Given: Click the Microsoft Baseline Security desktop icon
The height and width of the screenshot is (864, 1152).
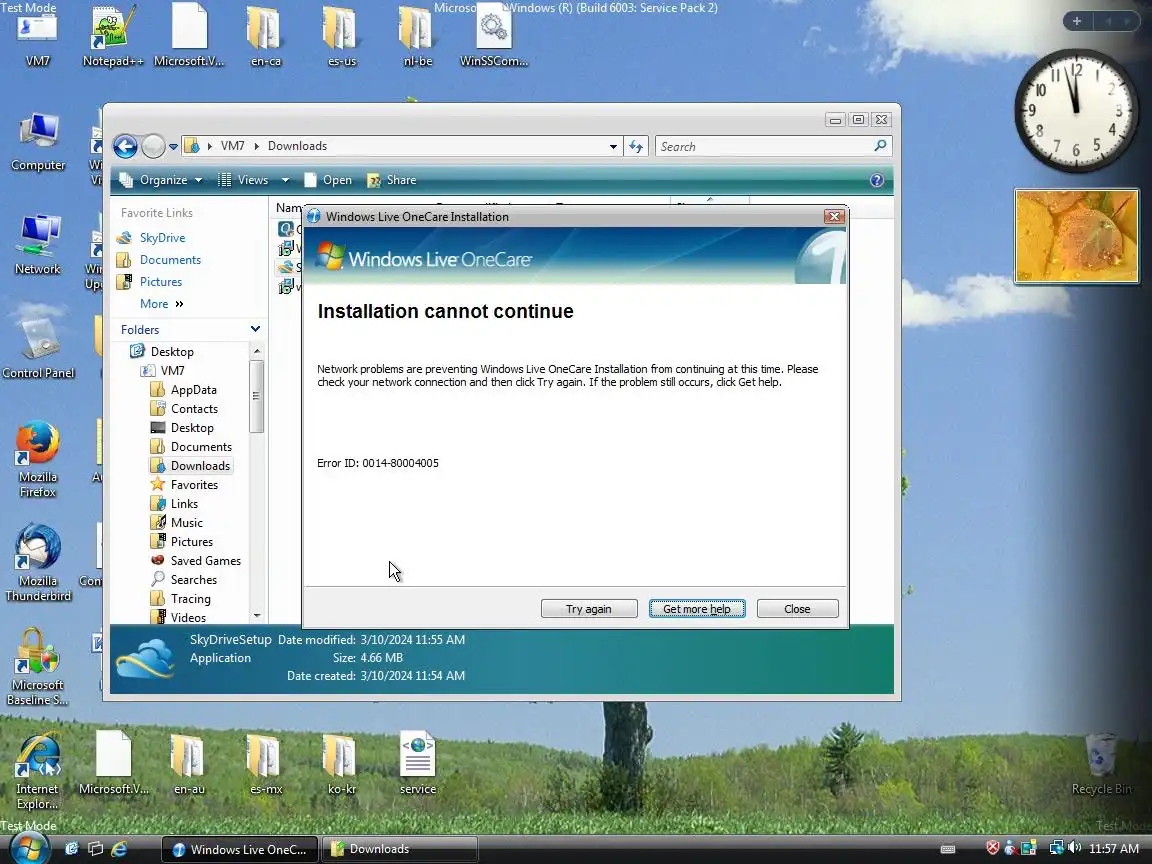Looking at the screenshot, I should click(37, 667).
